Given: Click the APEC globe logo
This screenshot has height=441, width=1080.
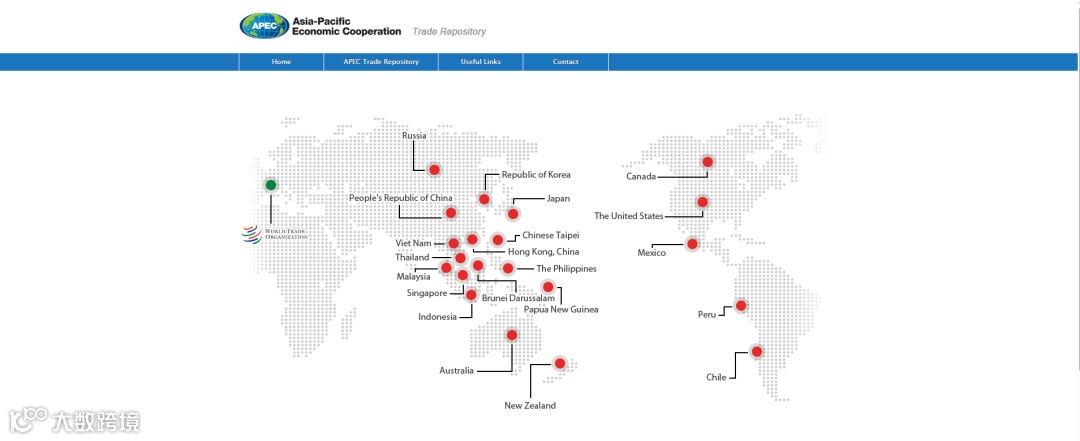Looking at the screenshot, I should (x=264, y=25).
